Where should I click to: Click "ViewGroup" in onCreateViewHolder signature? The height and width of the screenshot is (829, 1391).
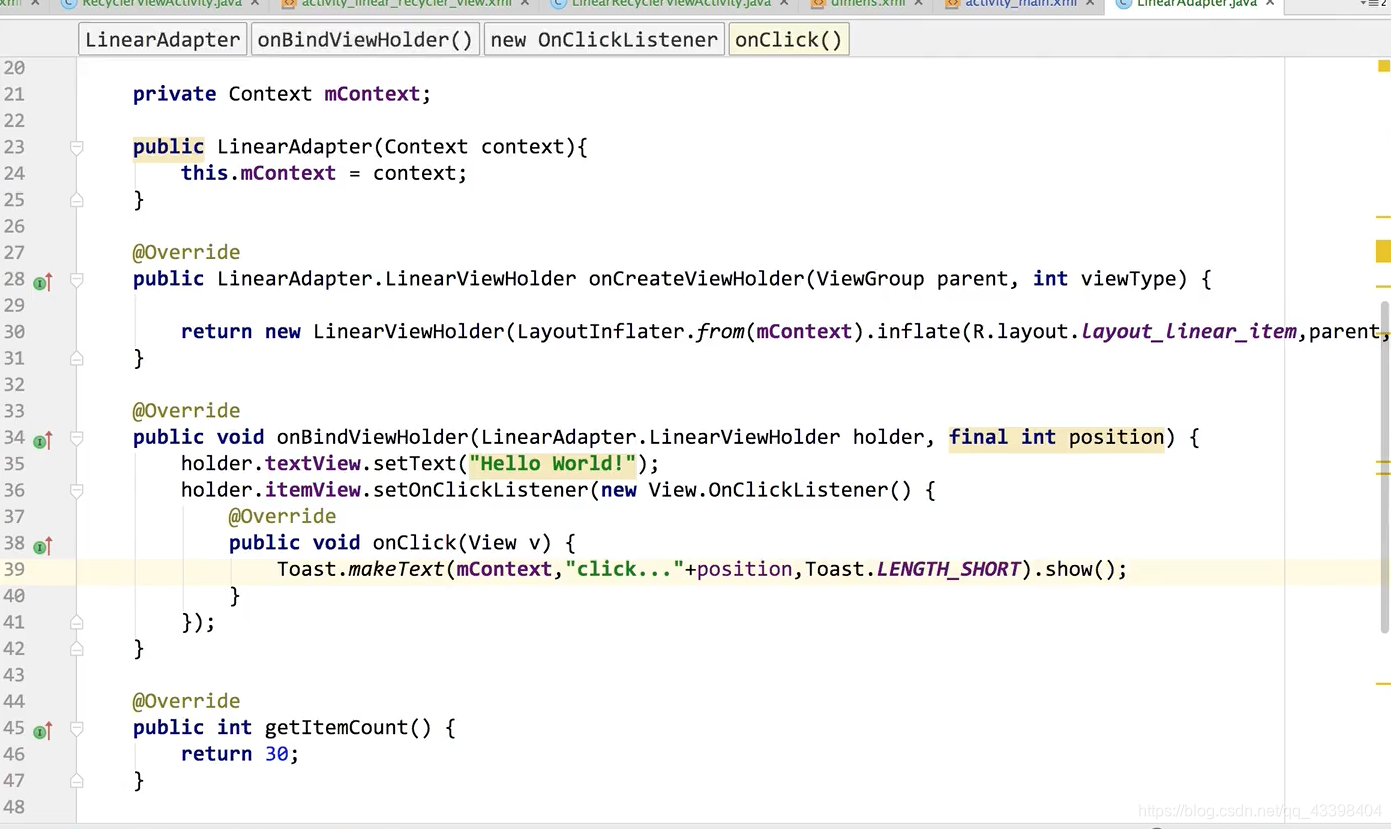[x=870, y=279]
